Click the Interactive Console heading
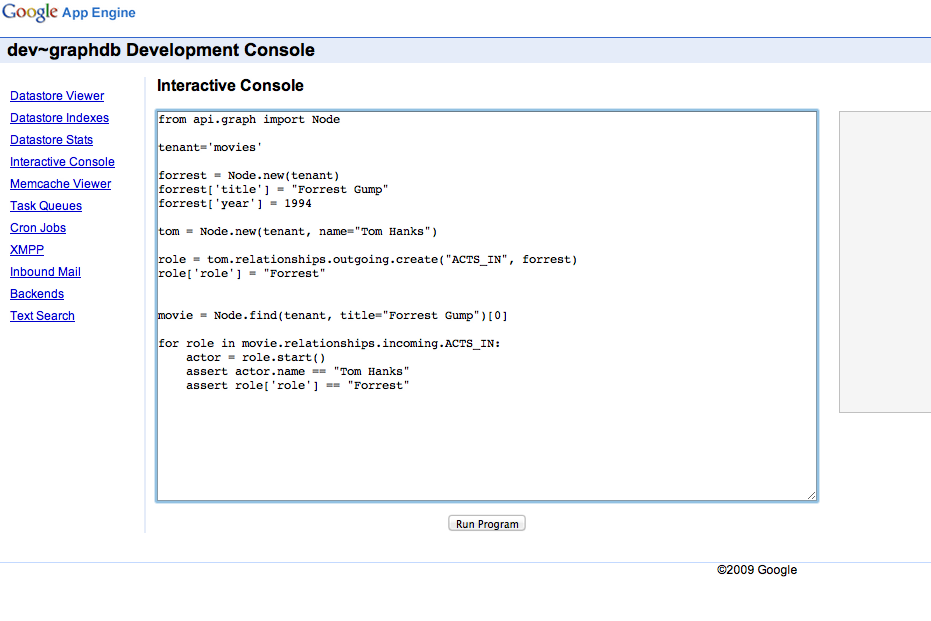The width and height of the screenshot is (931, 621). [230, 85]
